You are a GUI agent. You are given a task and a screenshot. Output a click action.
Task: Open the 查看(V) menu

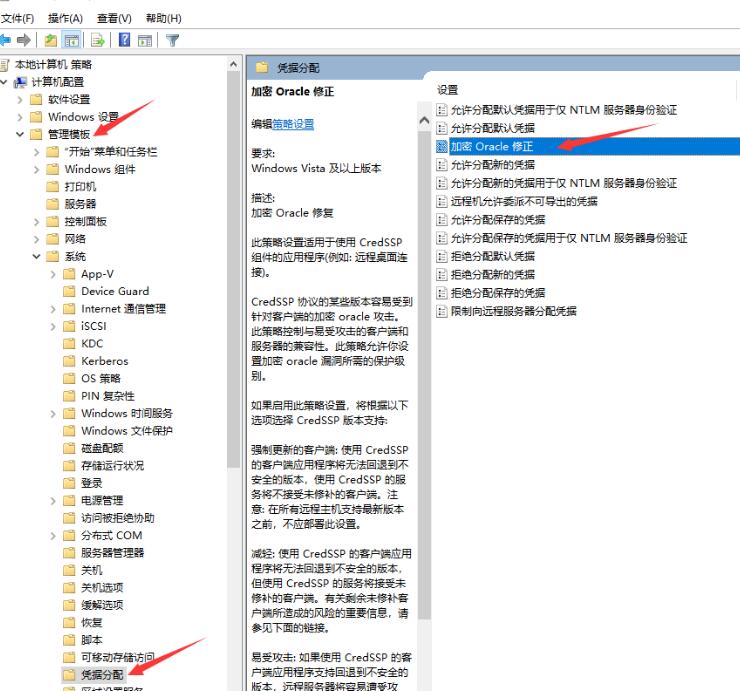(x=114, y=18)
